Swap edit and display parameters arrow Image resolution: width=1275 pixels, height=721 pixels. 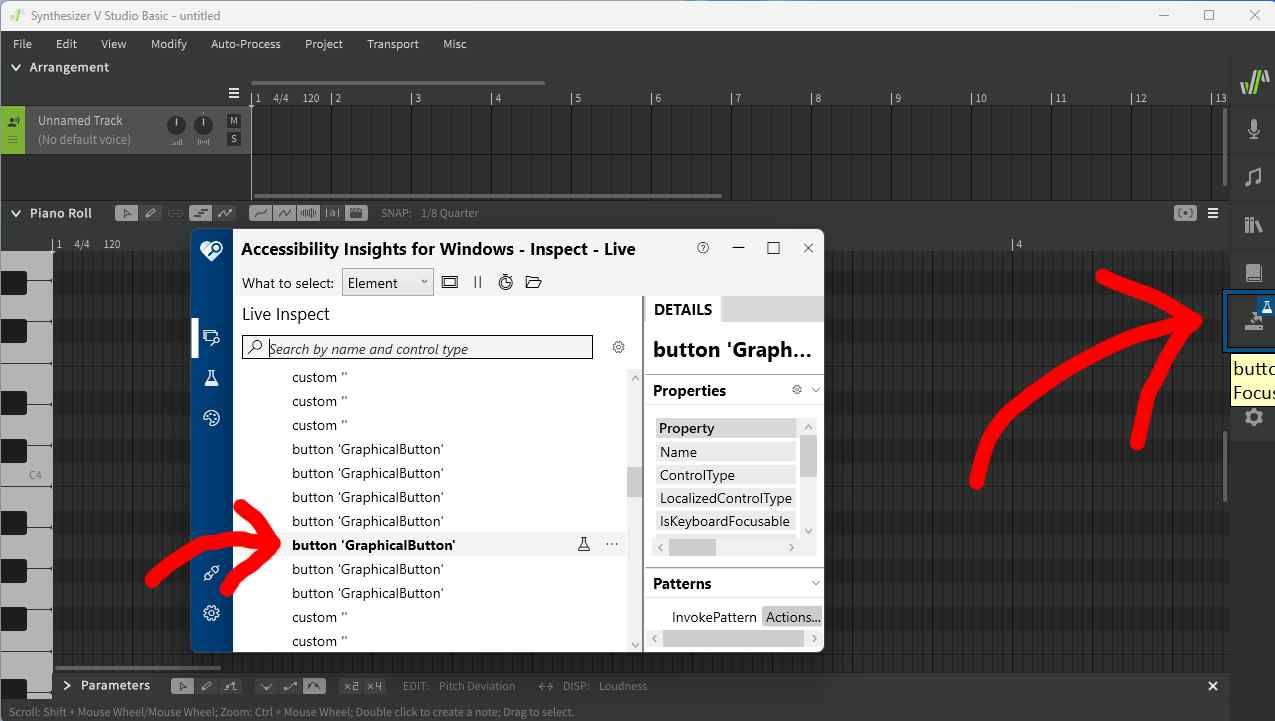pos(545,686)
